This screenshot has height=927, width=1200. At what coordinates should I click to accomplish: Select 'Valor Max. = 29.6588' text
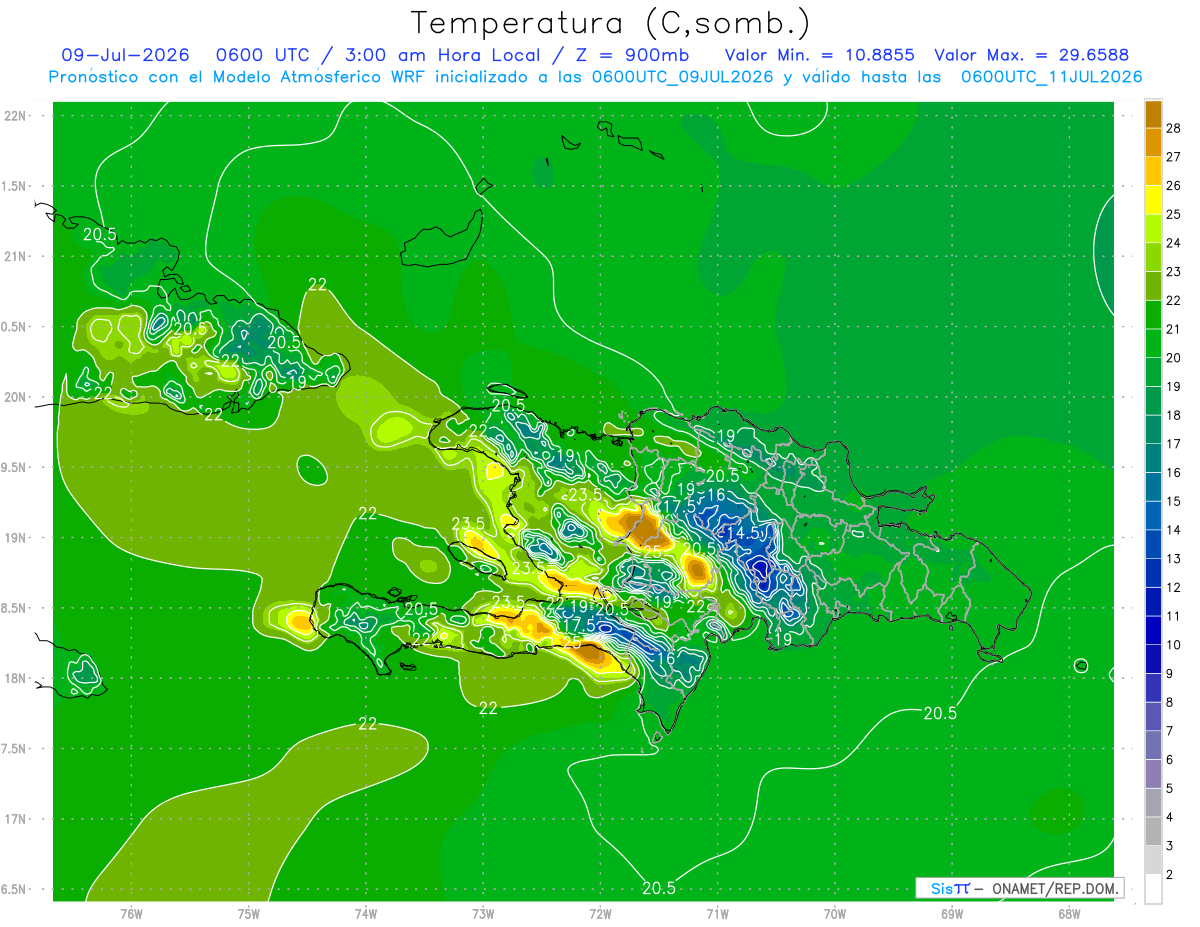click(x=1032, y=55)
